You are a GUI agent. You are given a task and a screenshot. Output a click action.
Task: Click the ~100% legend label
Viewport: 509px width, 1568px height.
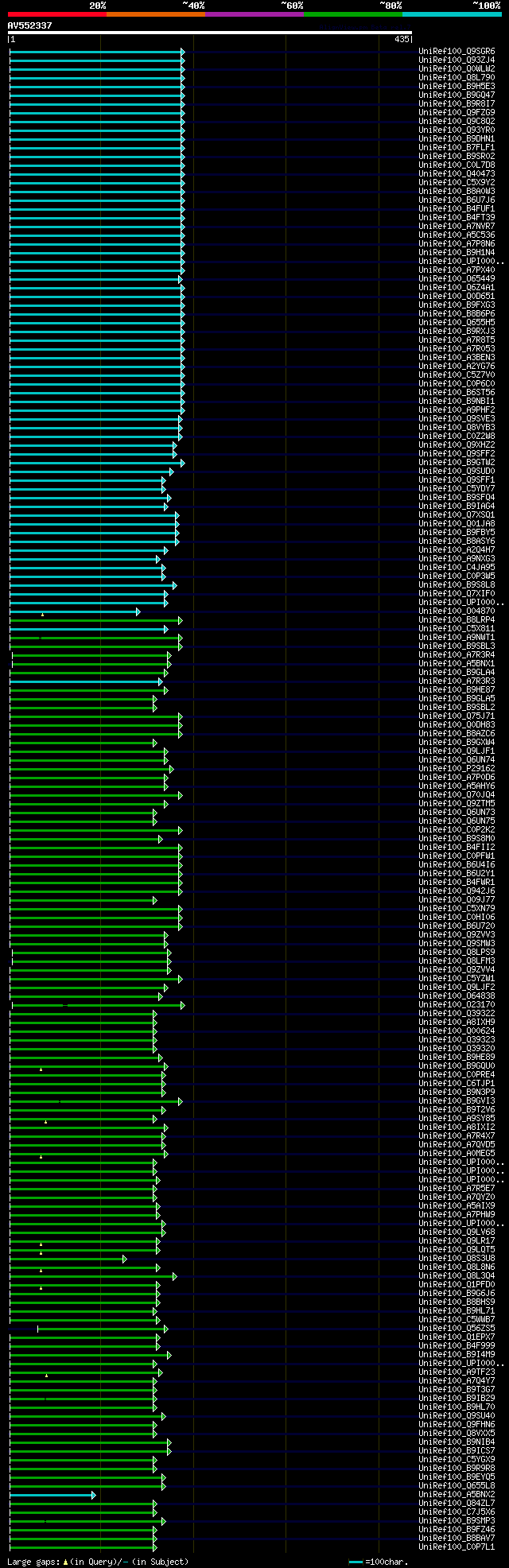pyautogui.click(x=487, y=6)
